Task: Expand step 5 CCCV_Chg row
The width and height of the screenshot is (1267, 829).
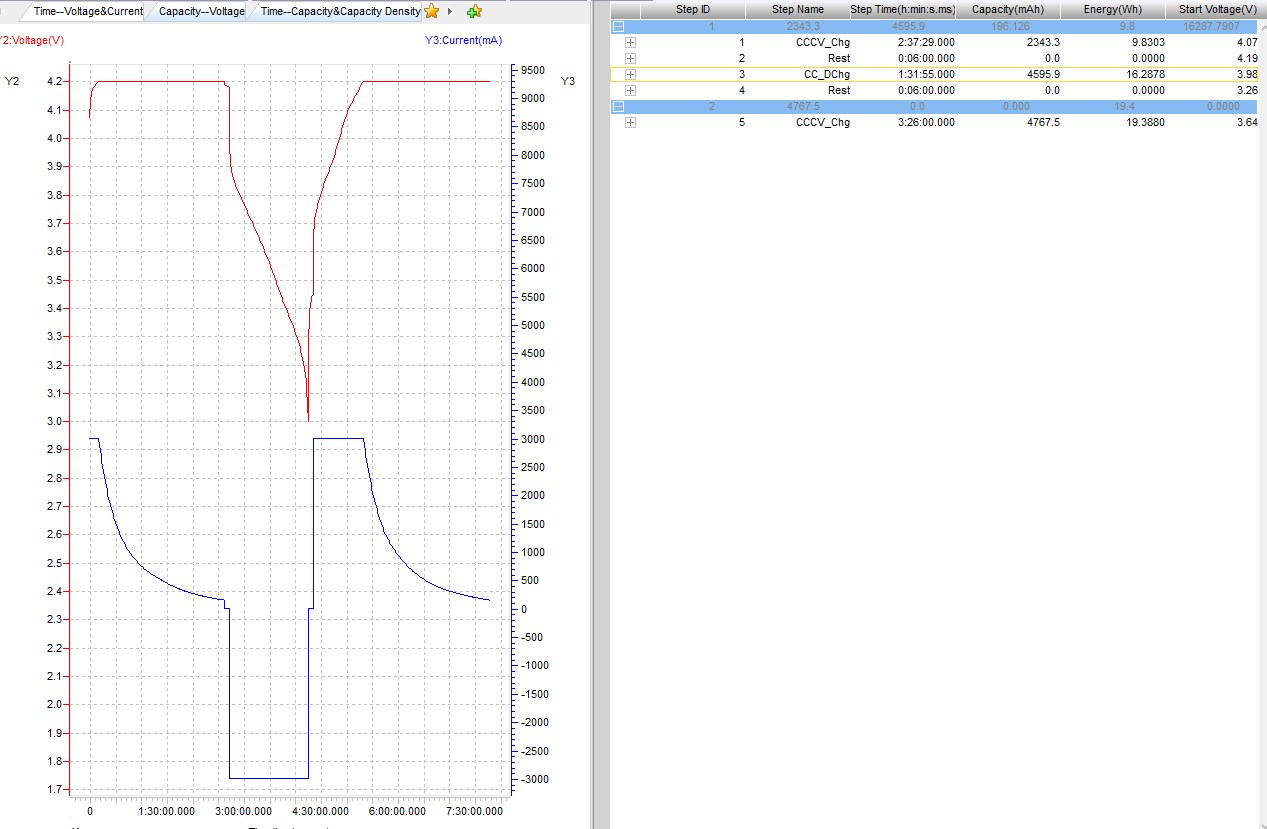Action: tap(630, 122)
